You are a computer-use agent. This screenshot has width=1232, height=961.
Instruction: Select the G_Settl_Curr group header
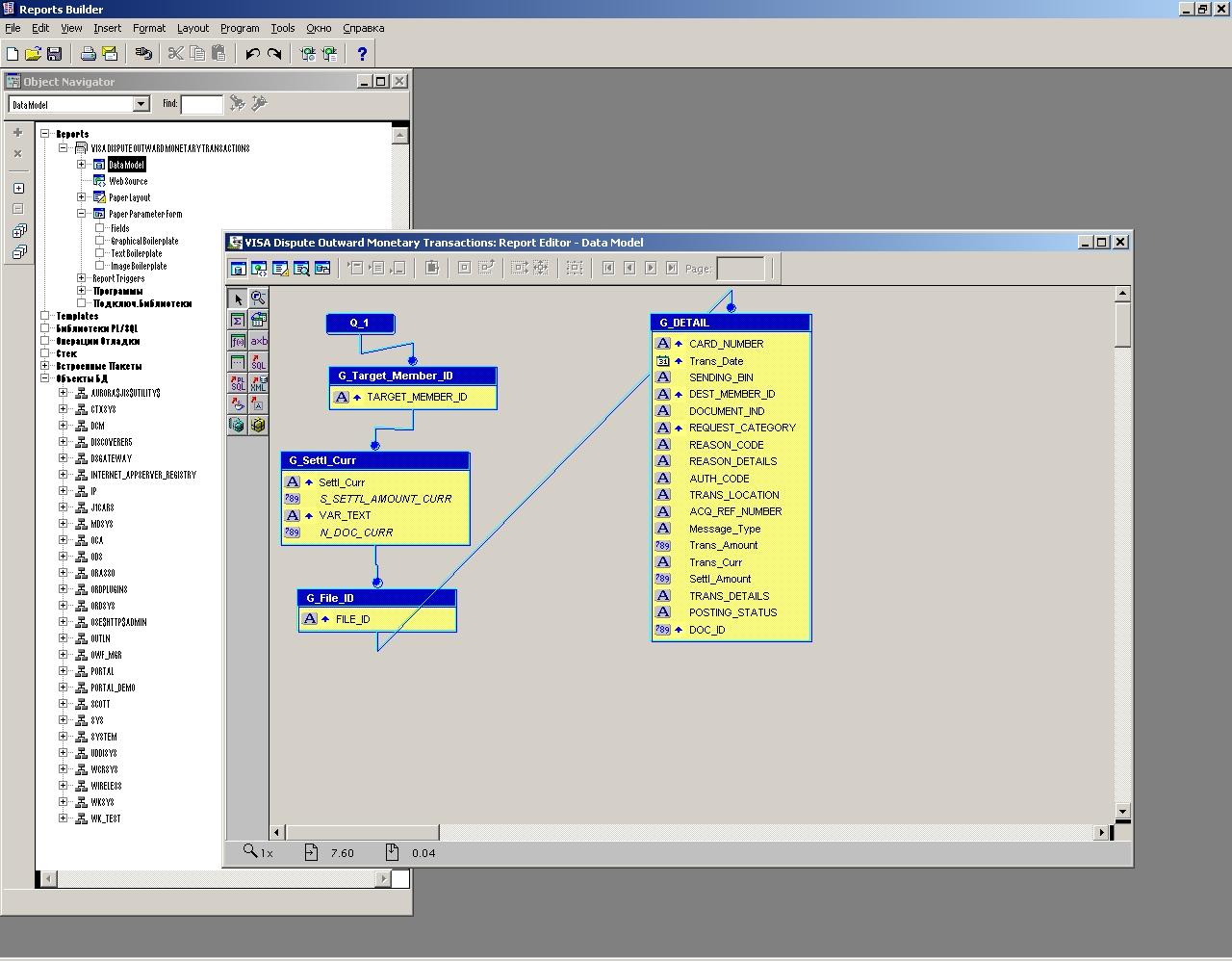[x=375, y=461]
